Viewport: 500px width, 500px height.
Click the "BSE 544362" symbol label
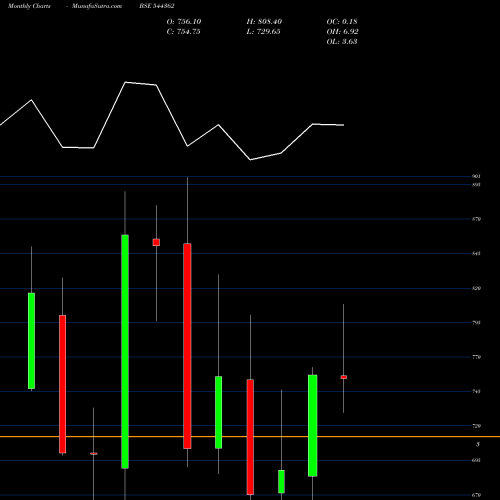point(157,6)
